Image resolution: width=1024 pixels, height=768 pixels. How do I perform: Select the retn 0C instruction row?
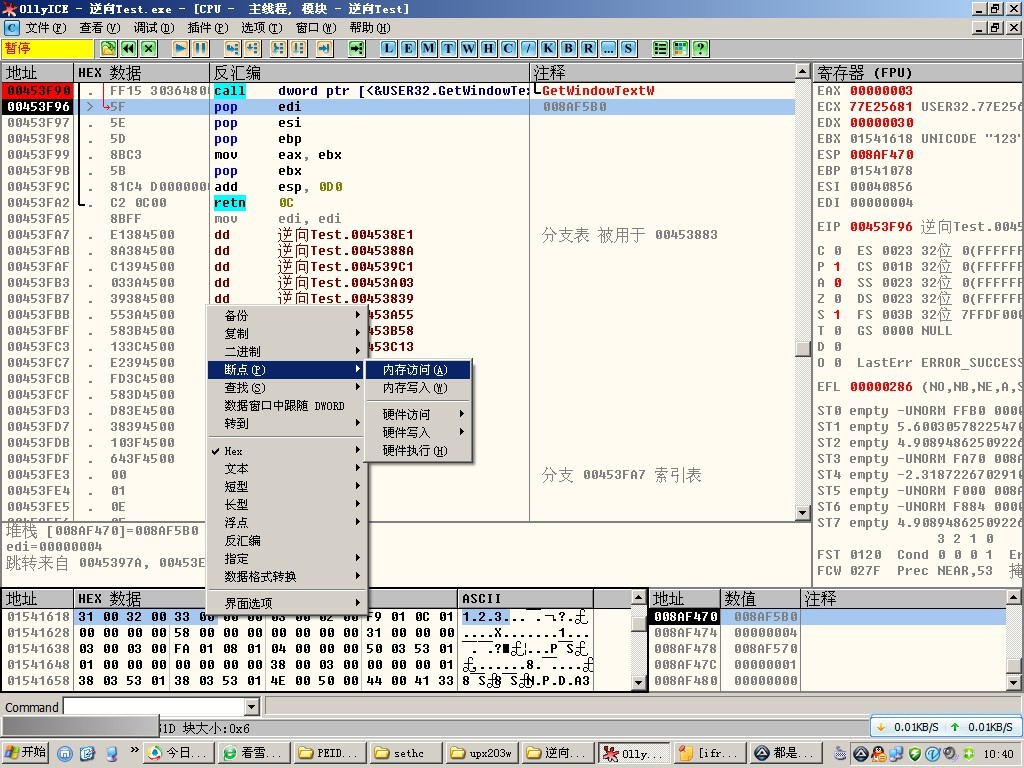pos(398,202)
